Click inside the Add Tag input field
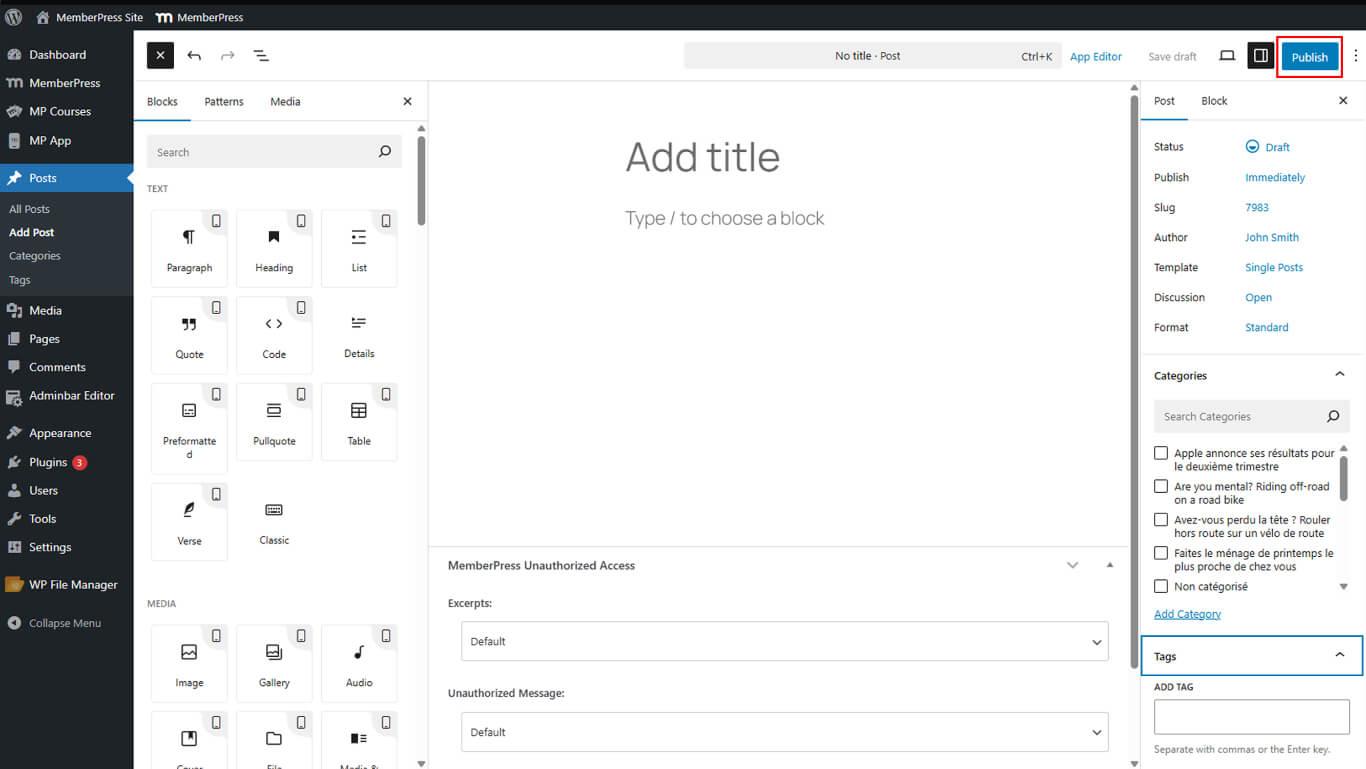Image resolution: width=1366 pixels, height=769 pixels. click(x=1251, y=715)
